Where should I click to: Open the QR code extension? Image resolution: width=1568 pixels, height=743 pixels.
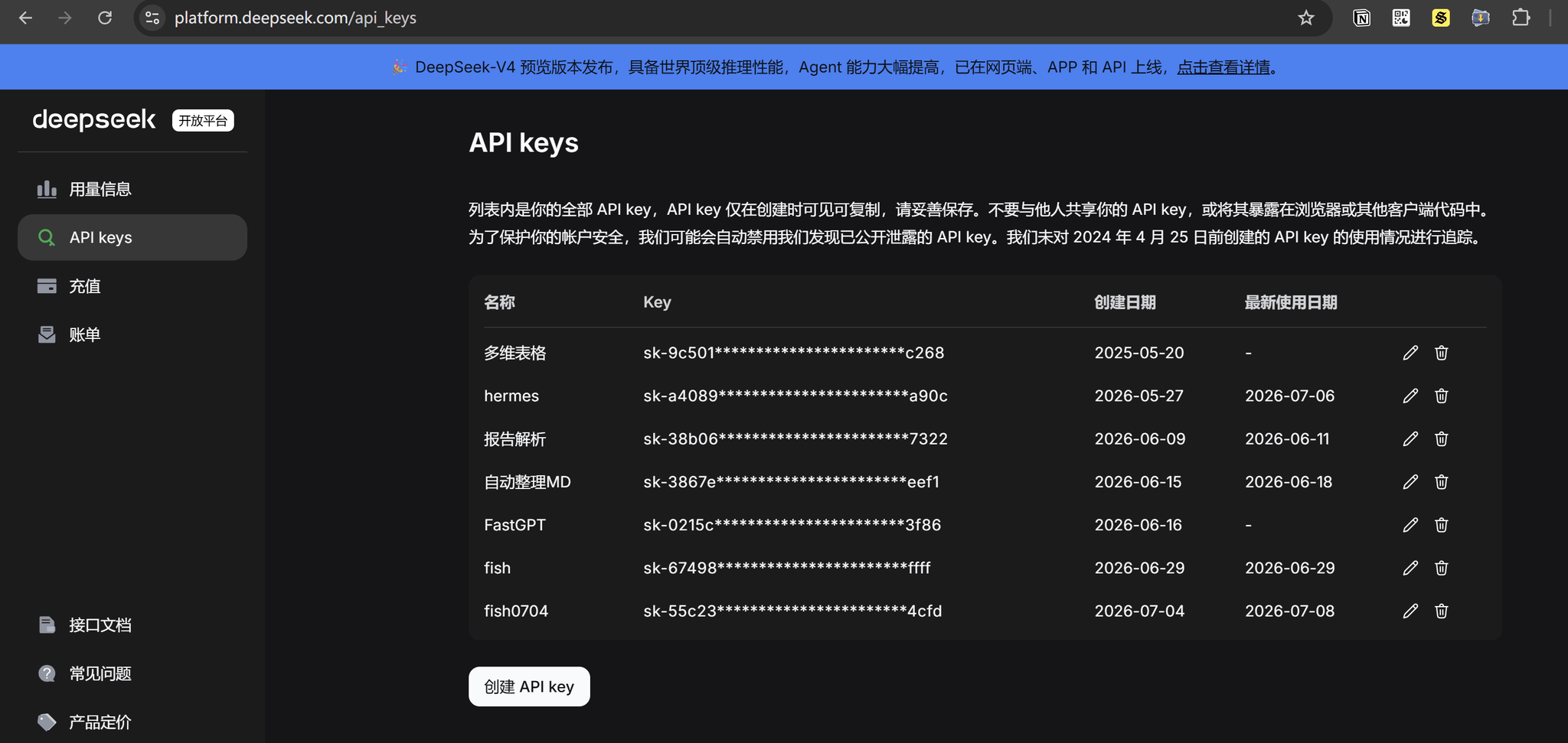[1401, 18]
